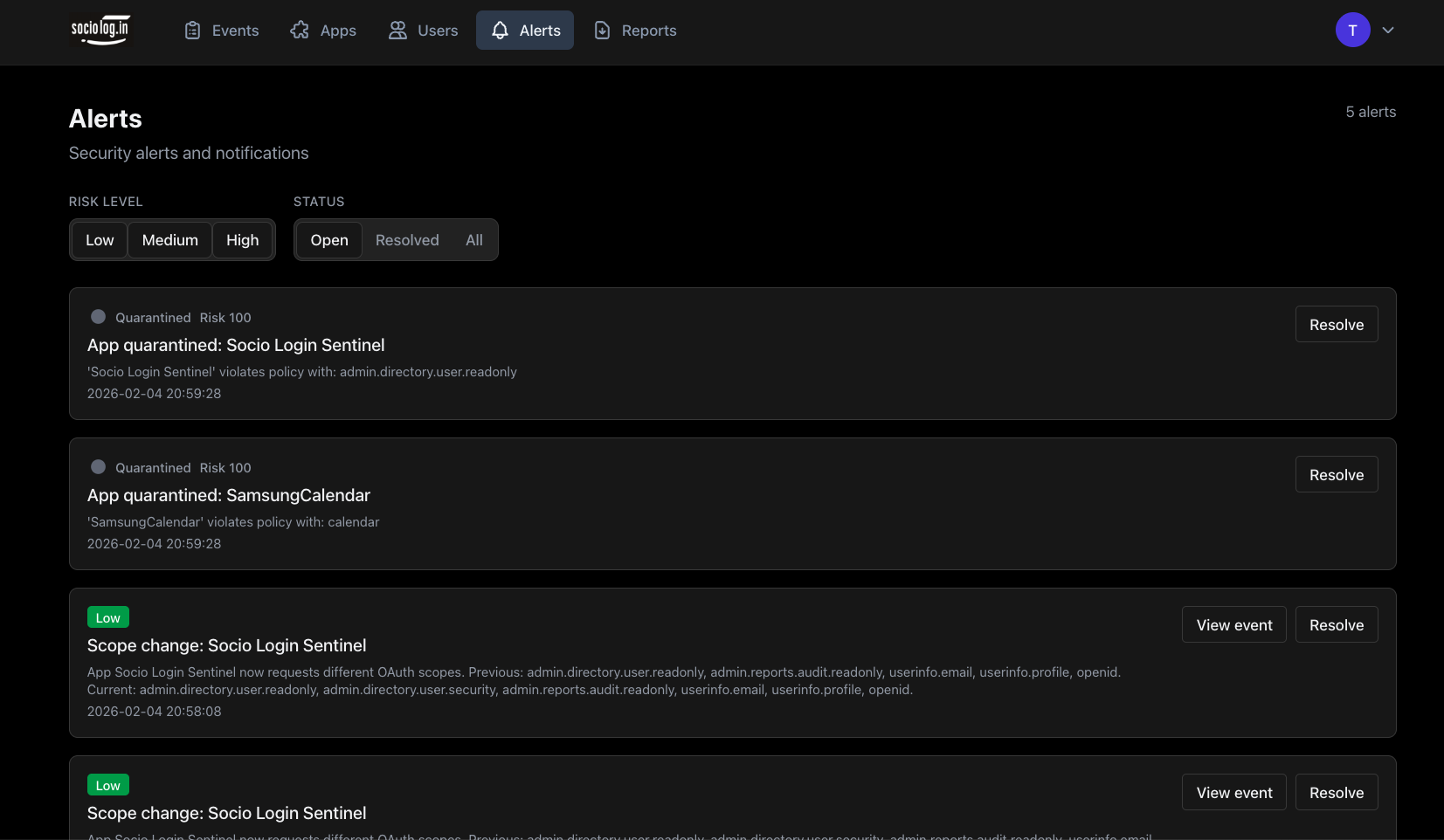Click the 'STATUS' filter label
The height and width of the screenshot is (840, 1444).
coord(319,202)
